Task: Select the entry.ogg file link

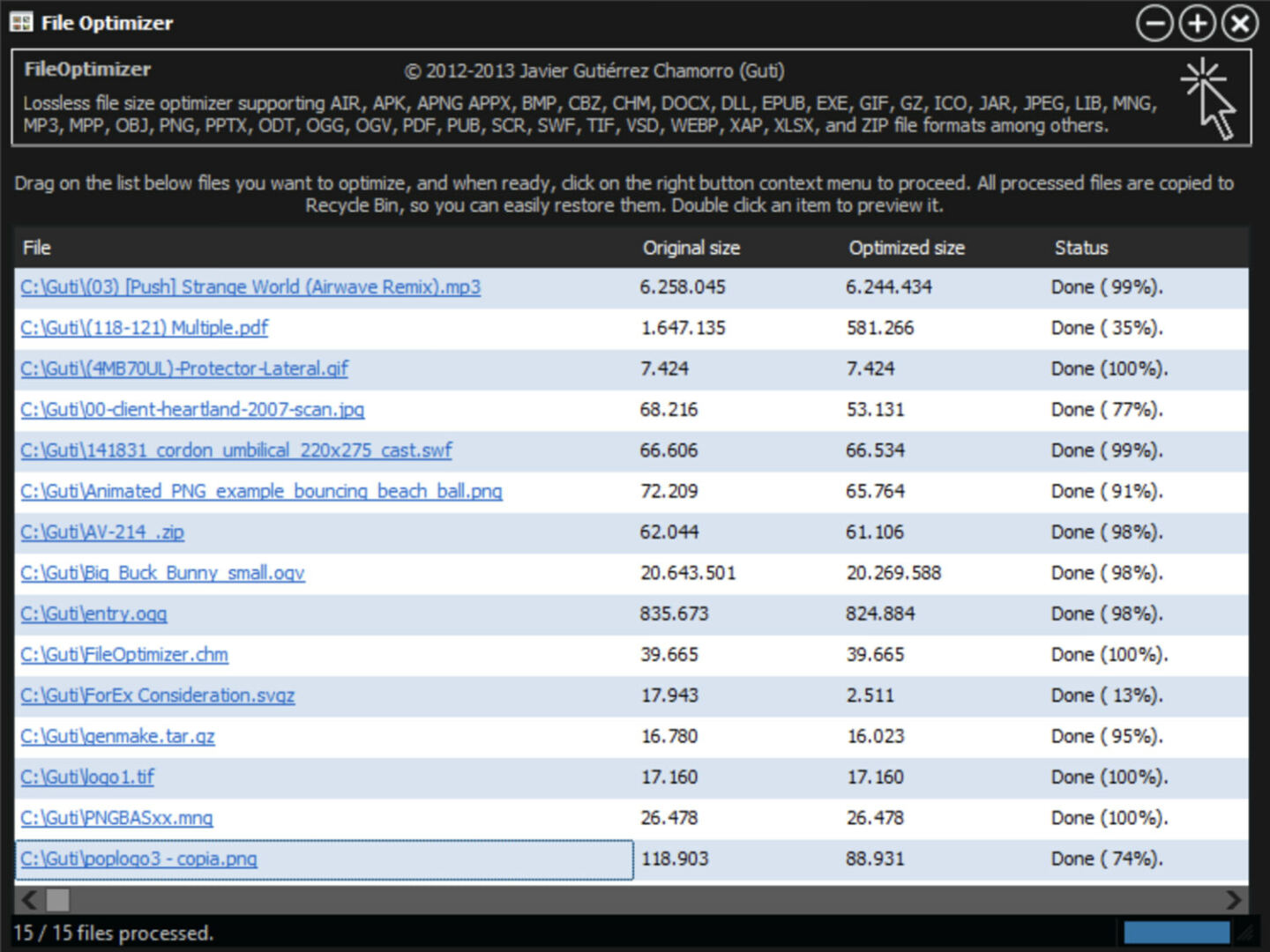Action: pyautogui.click(x=93, y=614)
